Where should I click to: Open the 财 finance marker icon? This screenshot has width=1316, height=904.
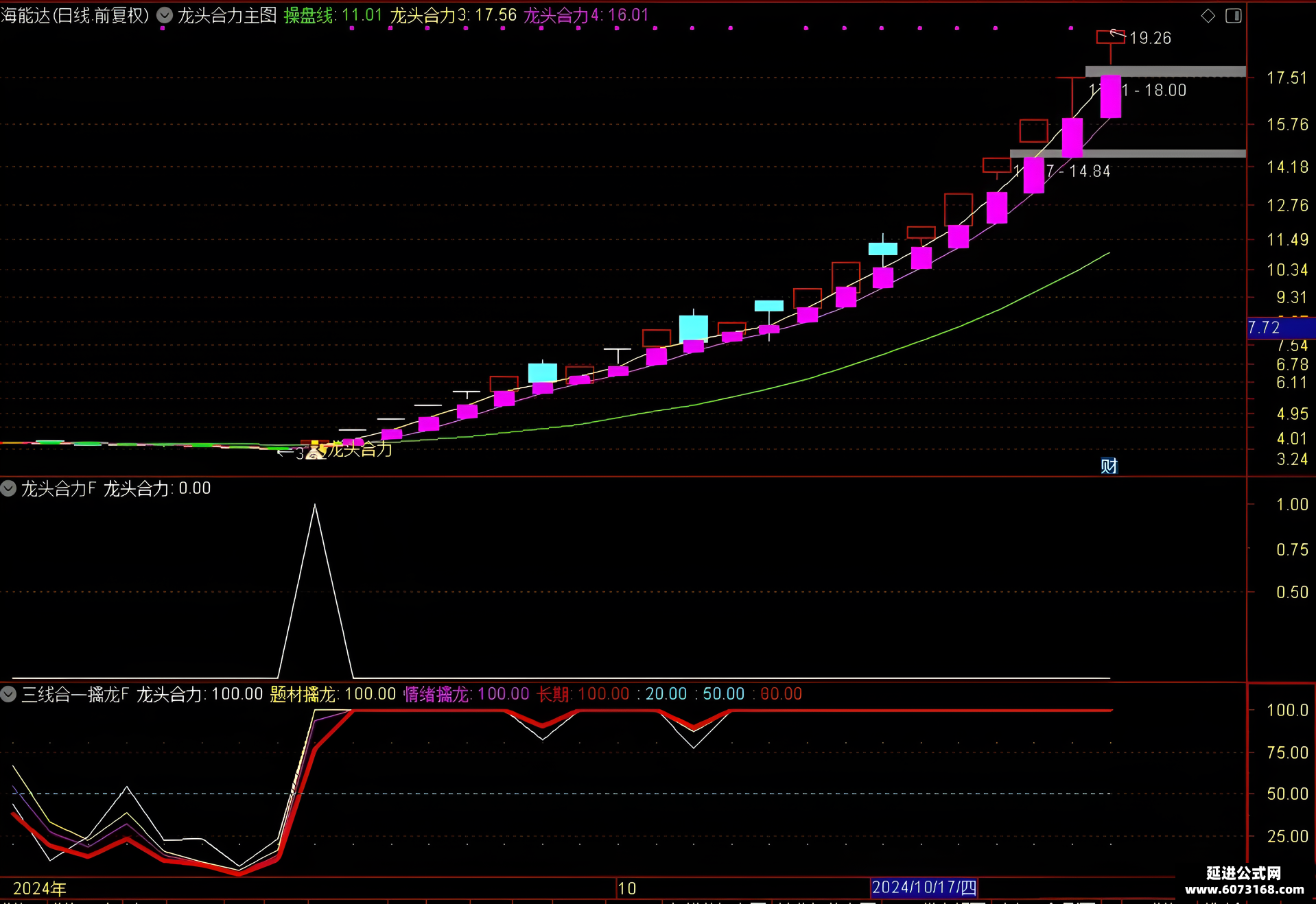1109,466
